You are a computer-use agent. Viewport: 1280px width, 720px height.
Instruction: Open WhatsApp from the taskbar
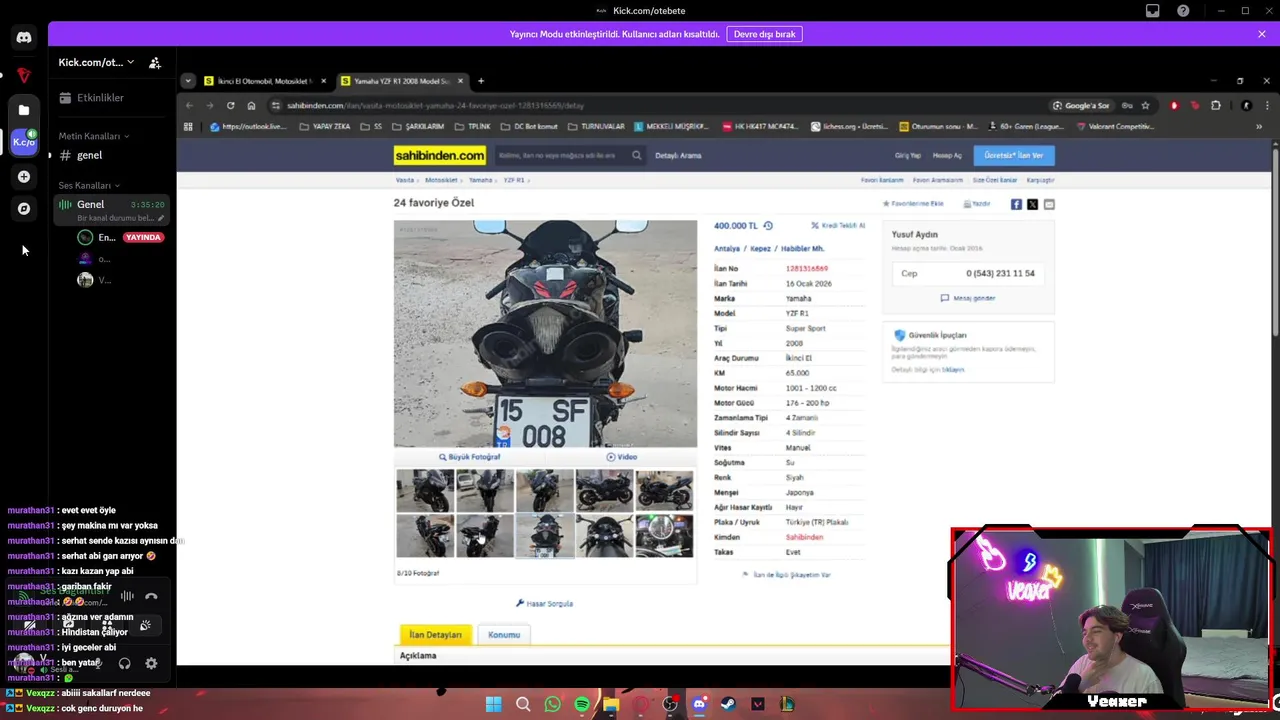tap(553, 704)
